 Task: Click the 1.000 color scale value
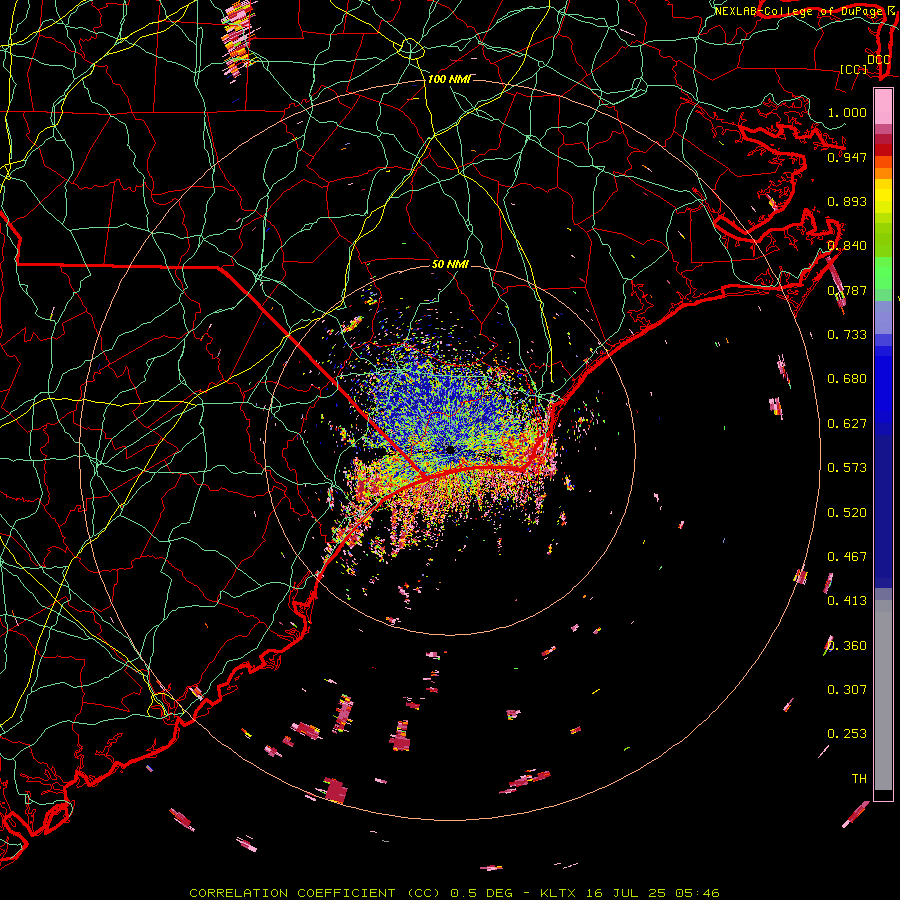(847, 112)
